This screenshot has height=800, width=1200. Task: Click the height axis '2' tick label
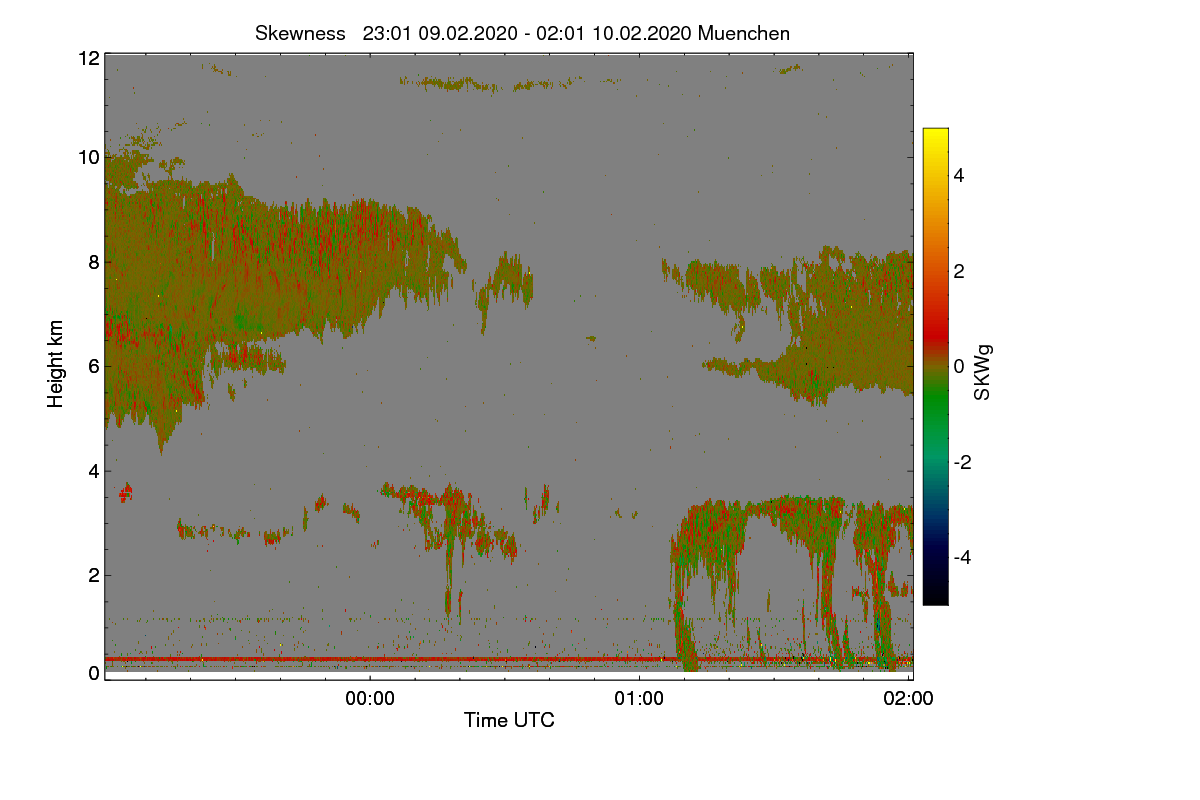tap(94, 574)
